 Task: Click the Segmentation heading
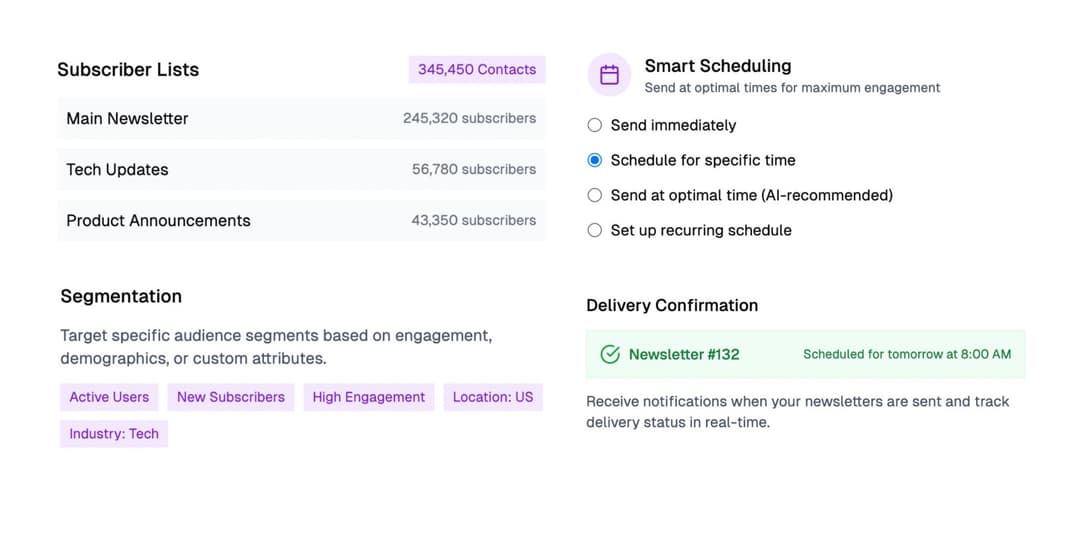click(x=121, y=297)
